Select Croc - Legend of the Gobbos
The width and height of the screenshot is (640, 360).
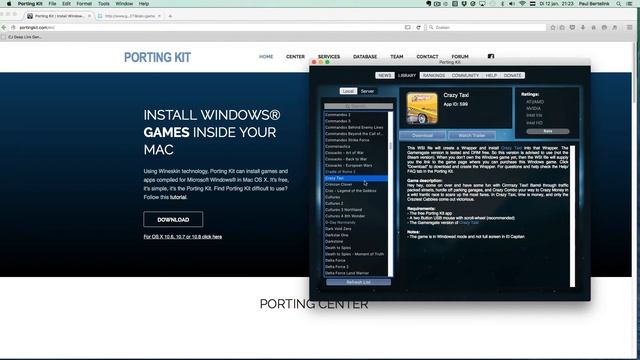356,191
